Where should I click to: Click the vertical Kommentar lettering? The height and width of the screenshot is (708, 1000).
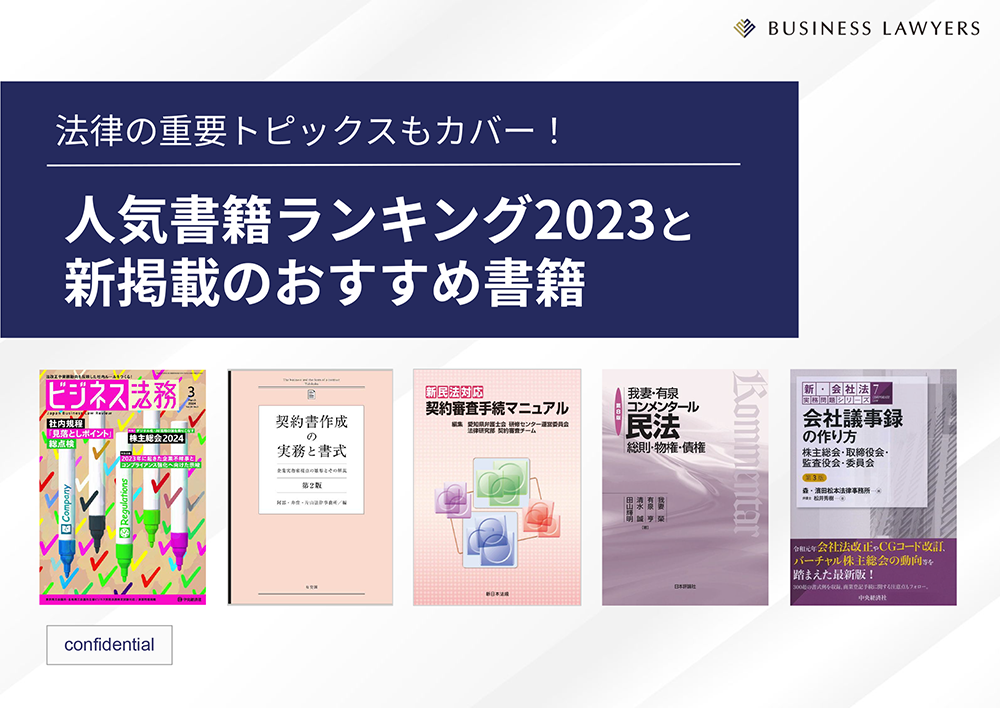[x=747, y=455]
